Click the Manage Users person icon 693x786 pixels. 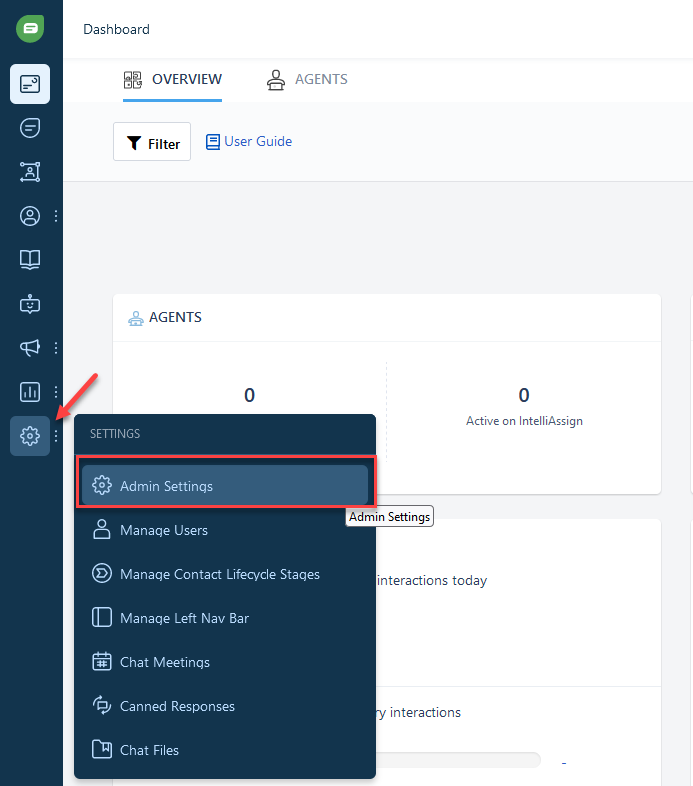tap(102, 529)
